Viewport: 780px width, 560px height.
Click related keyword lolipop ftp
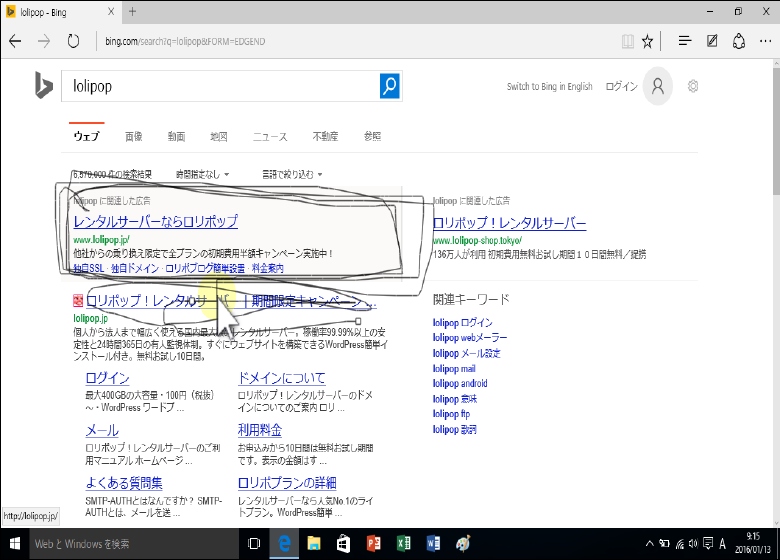coord(451,414)
